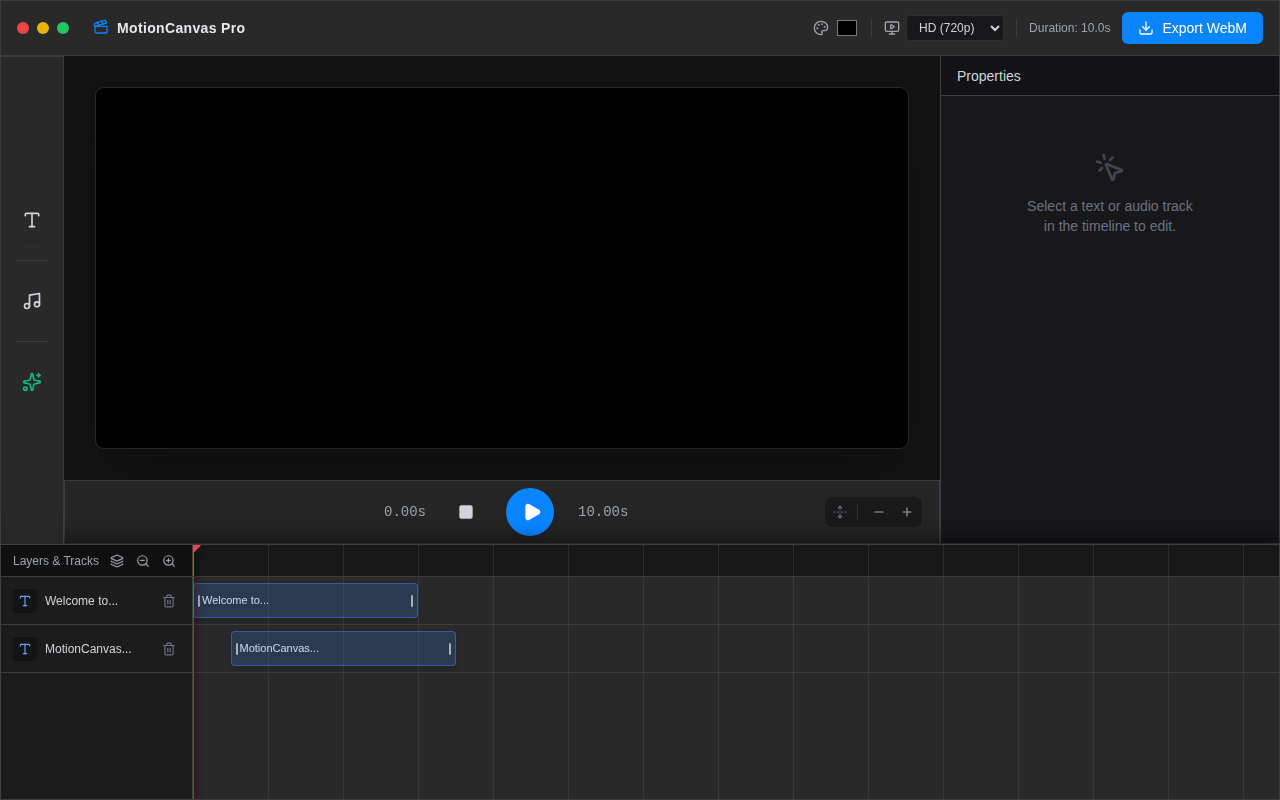This screenshot has height=800, width=1280.
Task: Delete the MotionCanvas... layer
Action: [x=169, y=649]
